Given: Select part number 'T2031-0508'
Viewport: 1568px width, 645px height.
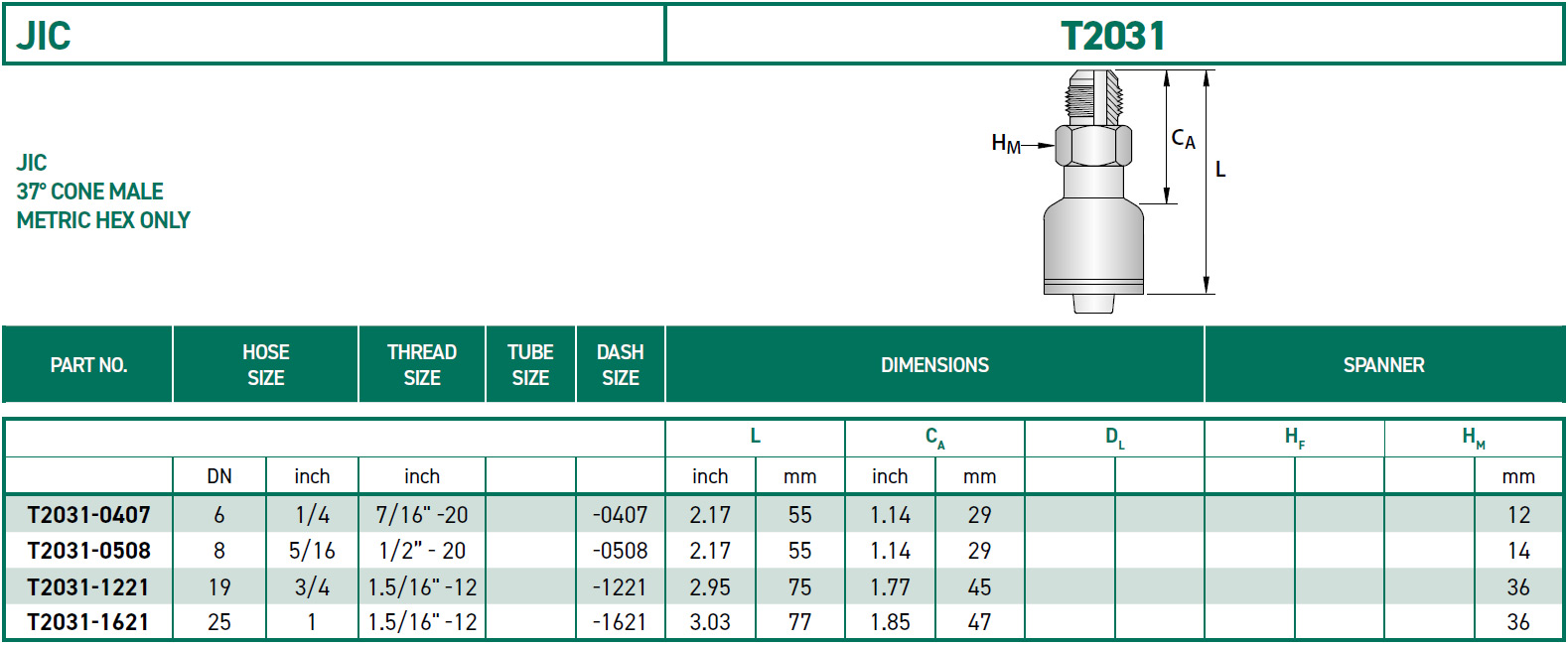Looking at the screenshot, I should click(88, 551).
